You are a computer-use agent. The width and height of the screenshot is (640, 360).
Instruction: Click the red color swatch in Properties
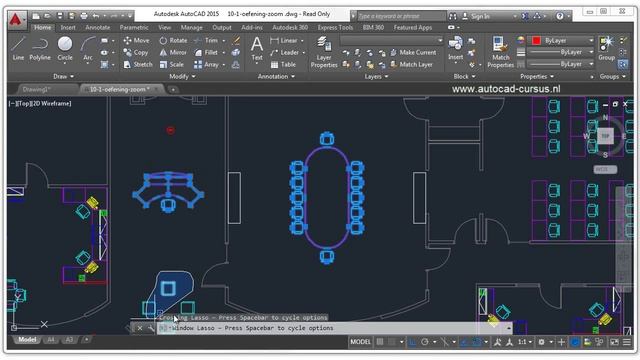pyautogui.click(x=536, y=40)
